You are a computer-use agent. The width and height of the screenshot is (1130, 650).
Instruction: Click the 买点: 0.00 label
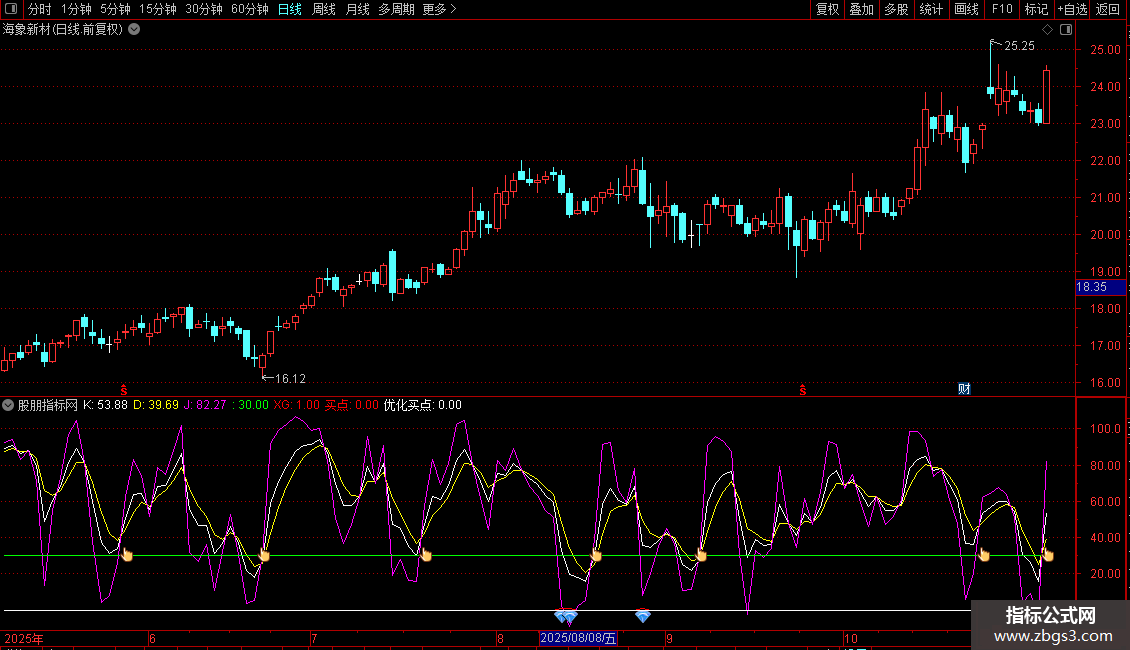[352, 405]
